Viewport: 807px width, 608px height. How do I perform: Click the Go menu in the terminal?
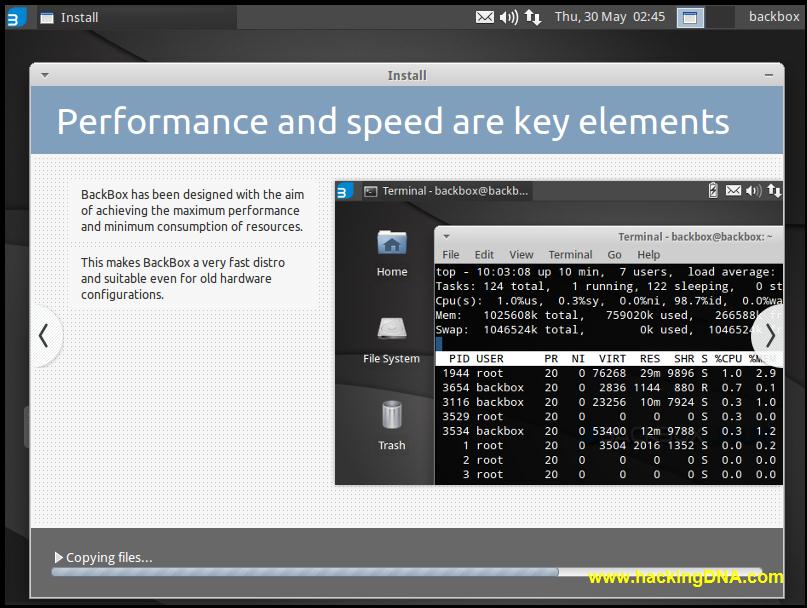[615, 255]
